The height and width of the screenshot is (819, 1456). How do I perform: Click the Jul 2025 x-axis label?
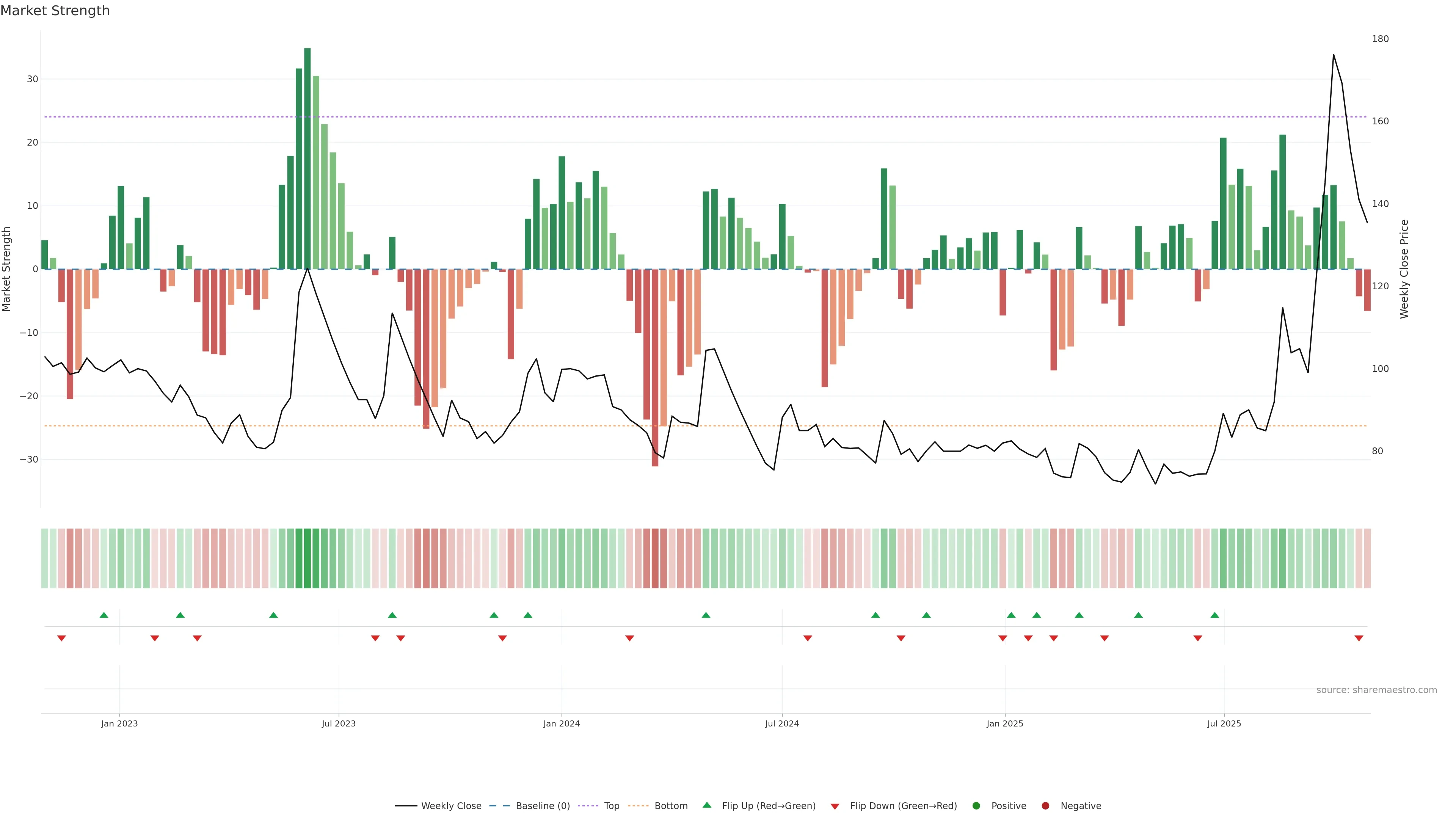tap(1224, 723)
